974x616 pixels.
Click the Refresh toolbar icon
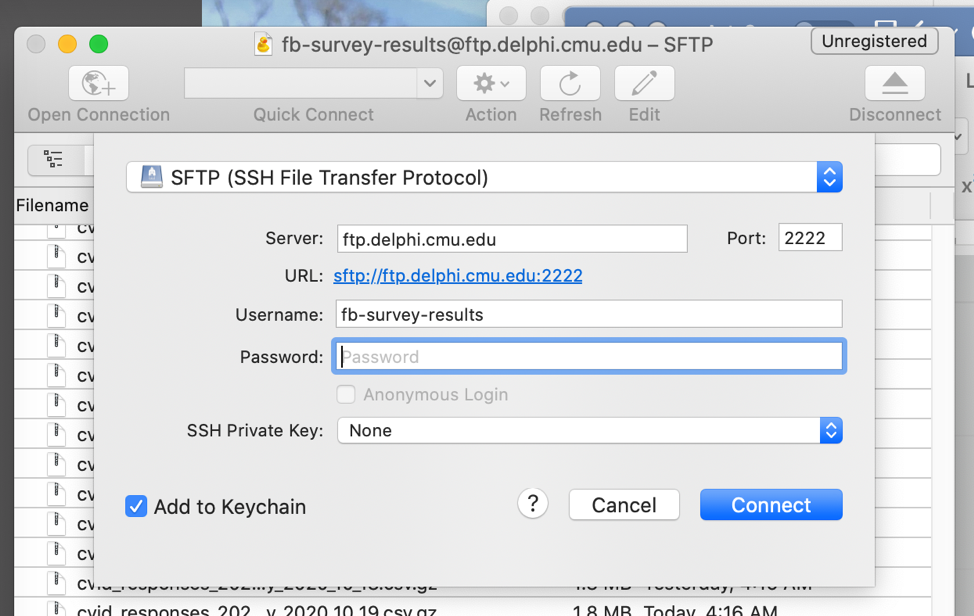pyautogui.click(x=570, y=83)
